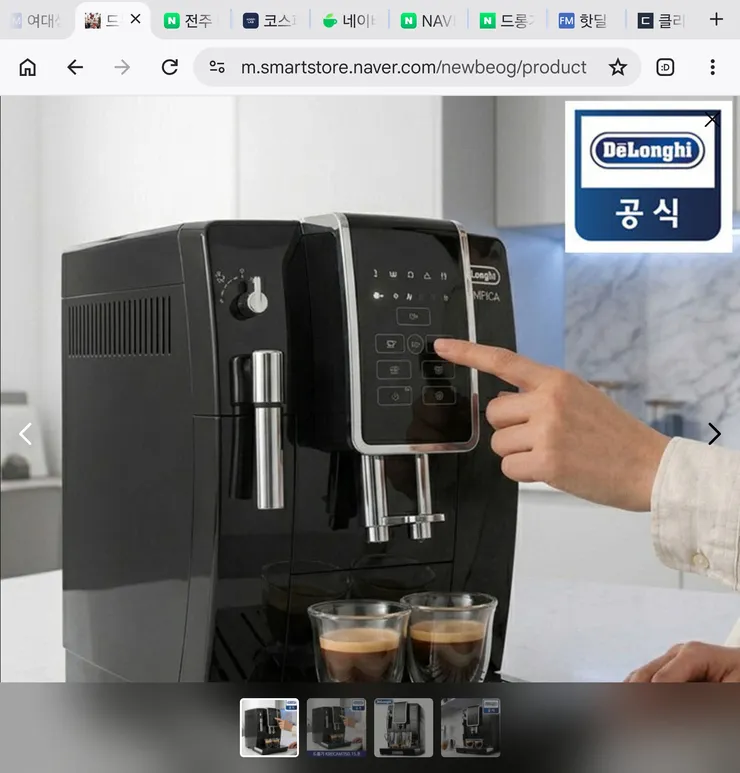
Task: Bookmark this page with the star
Action: pyautogui.click(x=618, y=67)
